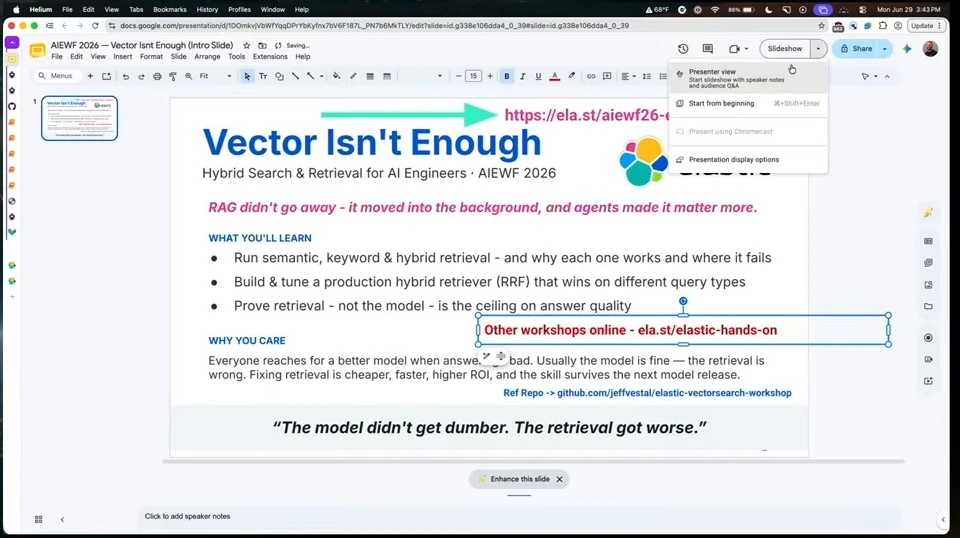Click the redo arrow in toolbar
The width and height of the screenshot is (960, 538).
(141, 77)
